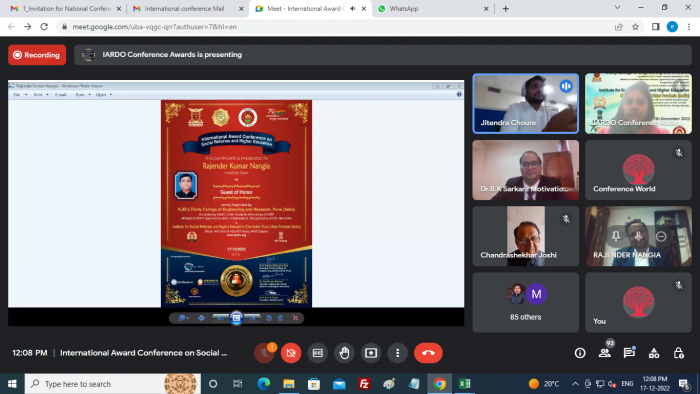Turn the camera on
This screenshot has height=394, width=700.
291,353
